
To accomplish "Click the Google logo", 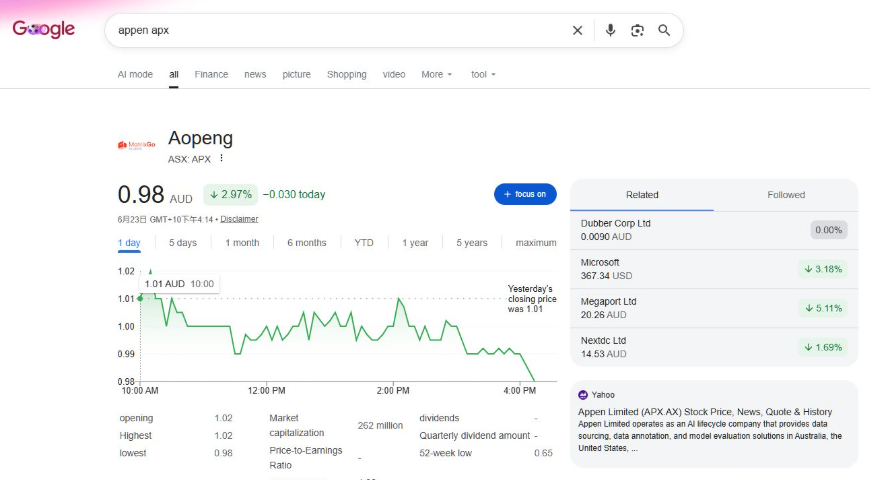I will (44, 29).
